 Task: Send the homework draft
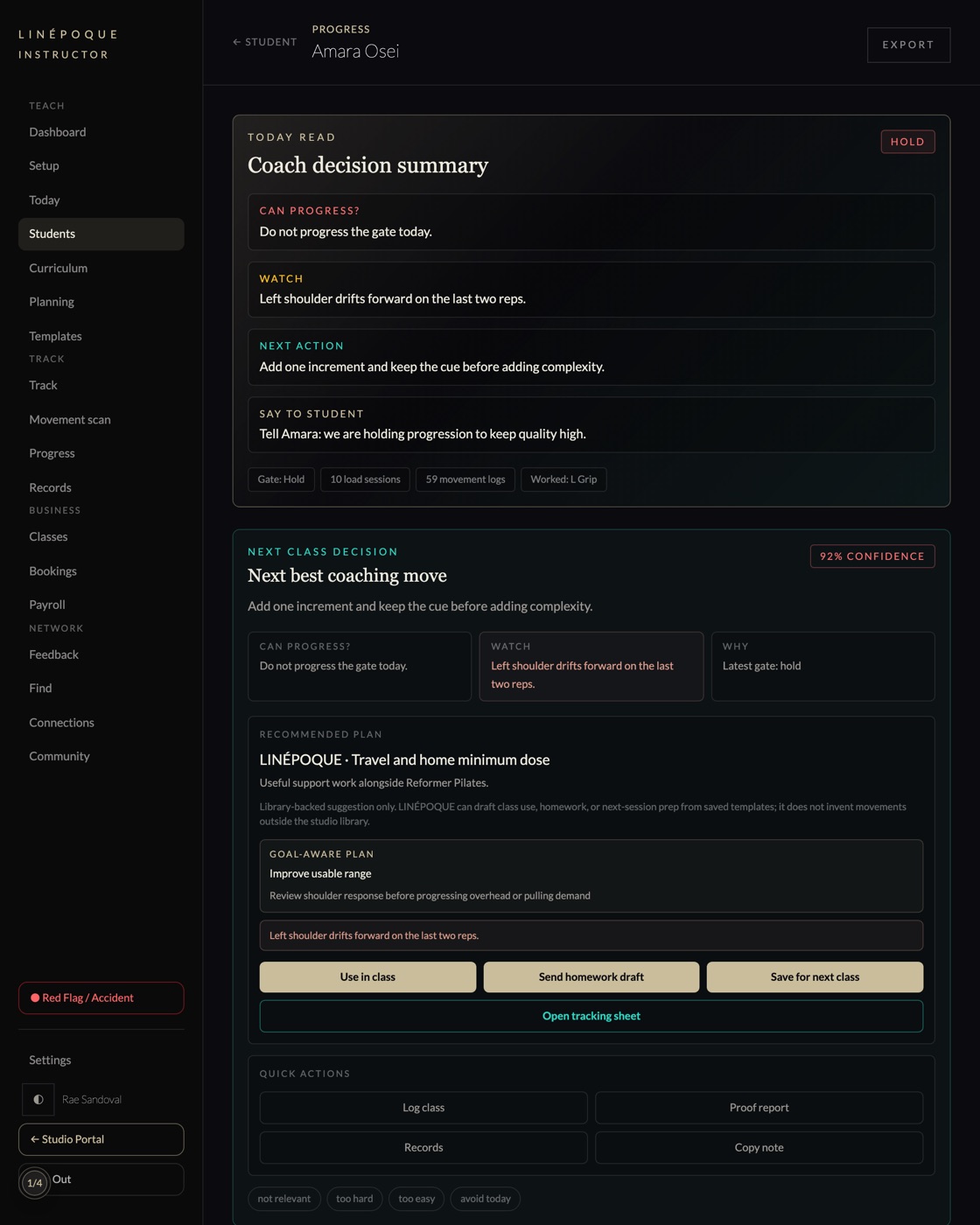pos(591,977)
